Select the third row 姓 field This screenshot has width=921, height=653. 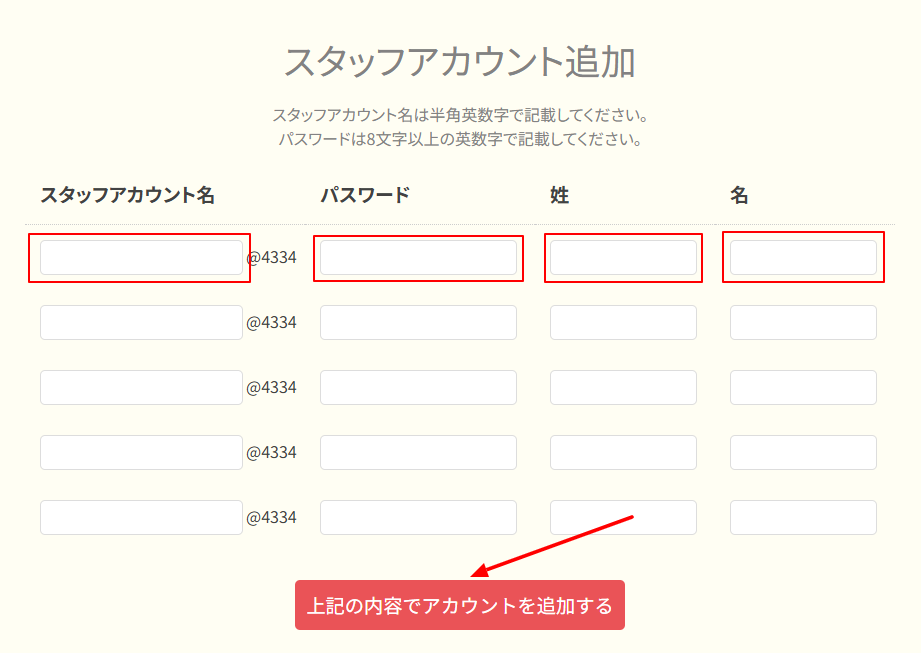tap(623, 388)
